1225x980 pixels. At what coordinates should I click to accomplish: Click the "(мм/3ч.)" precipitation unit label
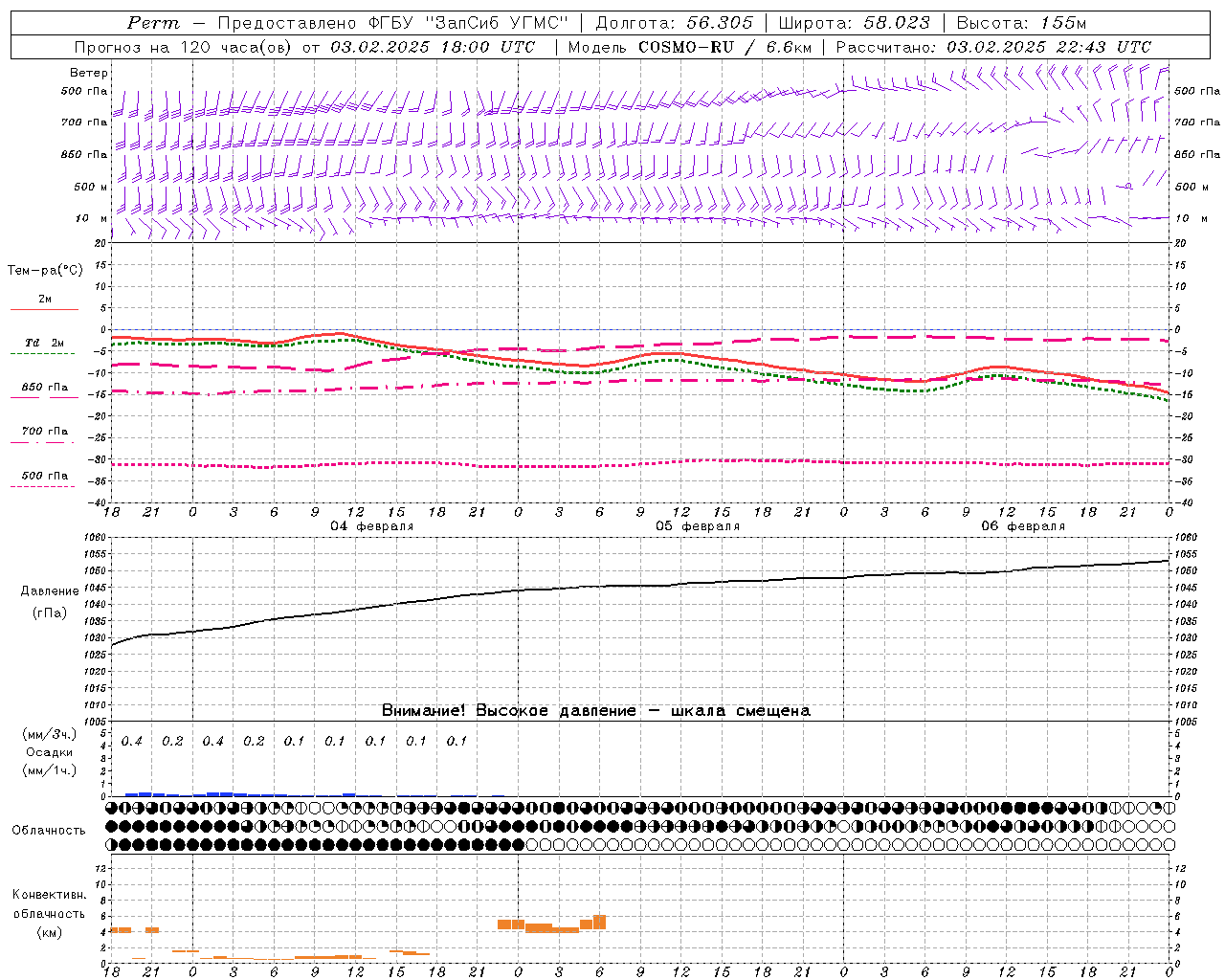point(49,734)
